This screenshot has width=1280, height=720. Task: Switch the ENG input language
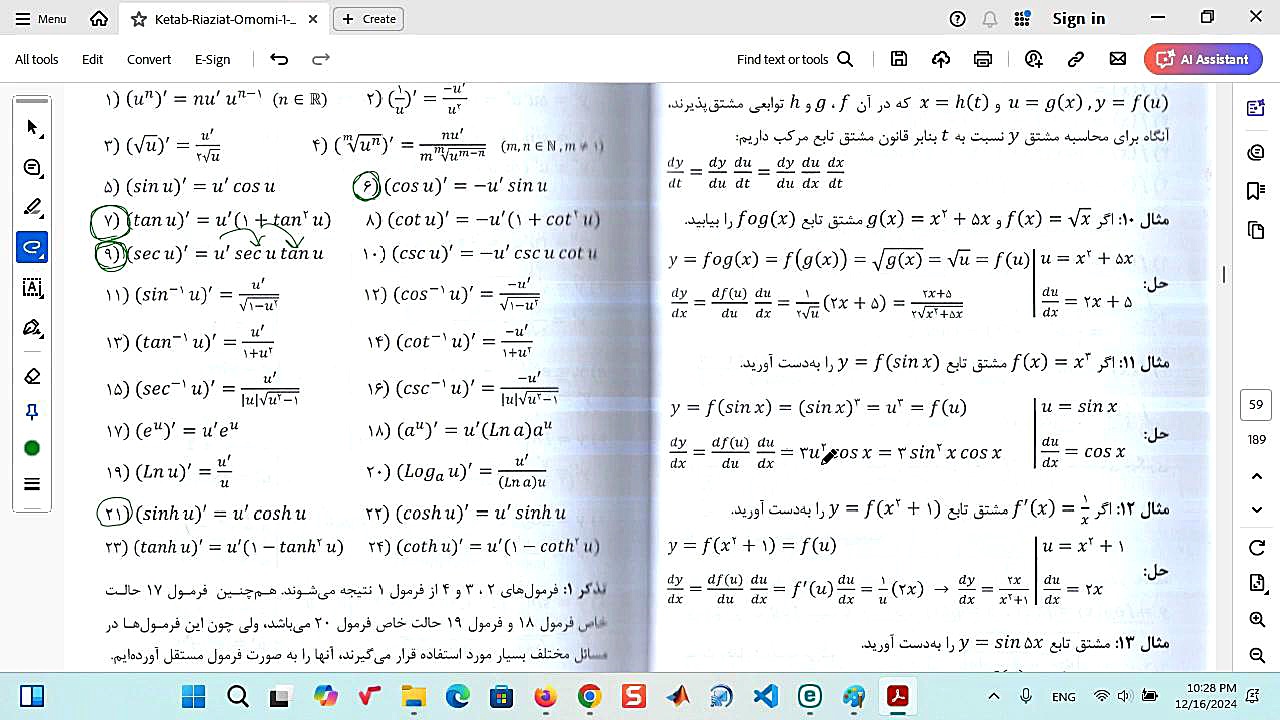click(1063, 696)
